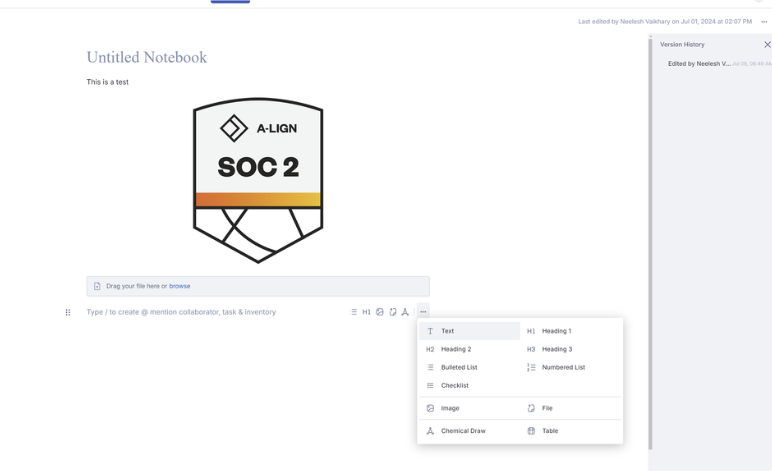Toggle the more block options ellipsis button

click(x=423, y=312)
